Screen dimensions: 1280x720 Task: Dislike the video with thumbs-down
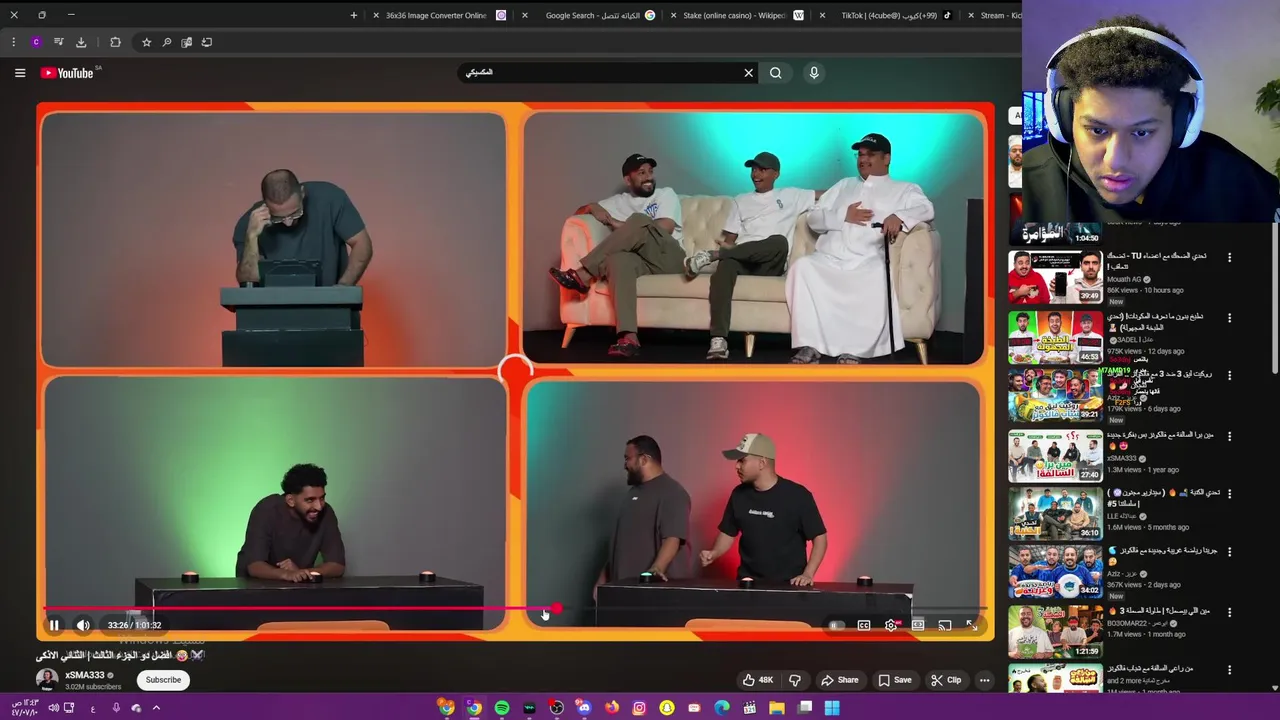[795, 680]
